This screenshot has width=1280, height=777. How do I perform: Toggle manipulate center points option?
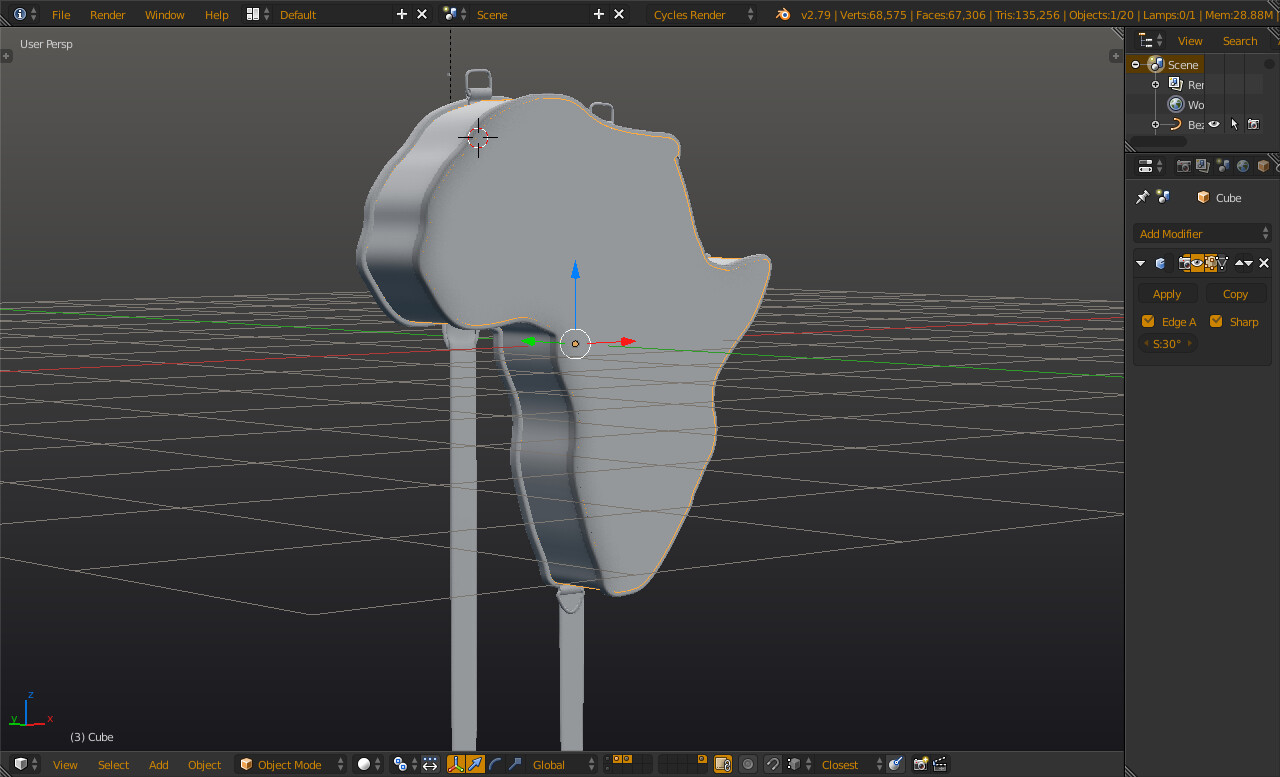point(430,764)
